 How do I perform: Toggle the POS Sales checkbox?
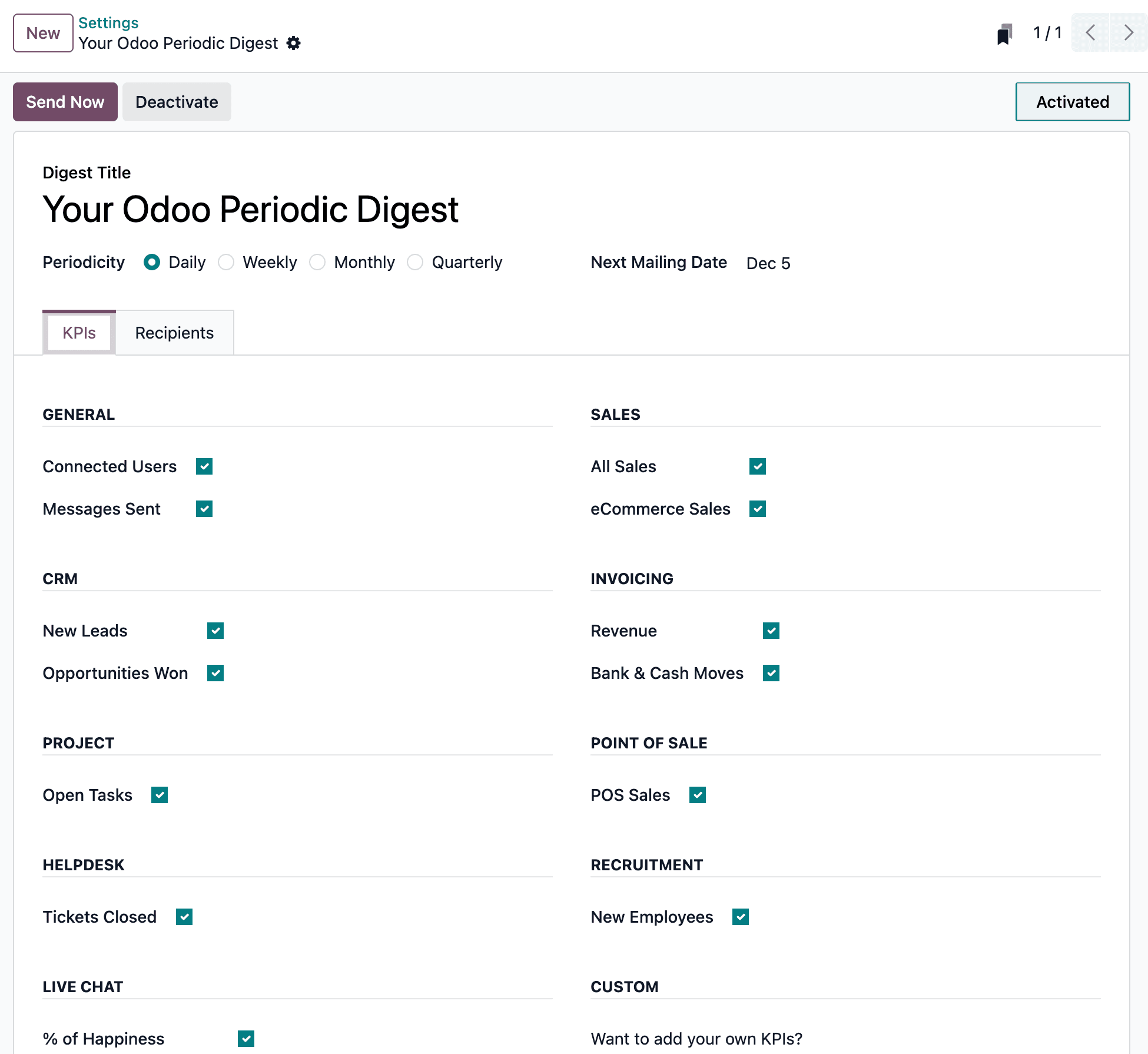(x=698, y=795)
